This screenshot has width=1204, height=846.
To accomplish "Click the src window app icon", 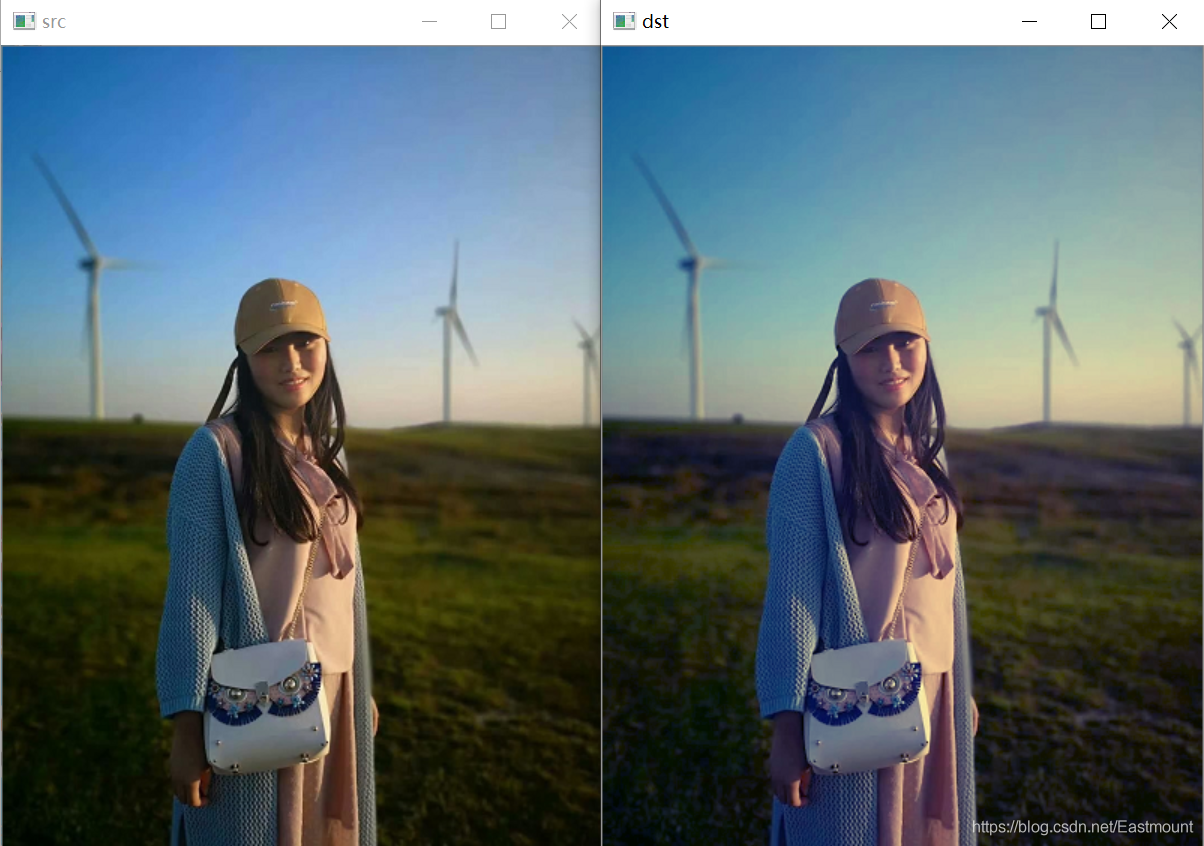I will pos(23,21).
